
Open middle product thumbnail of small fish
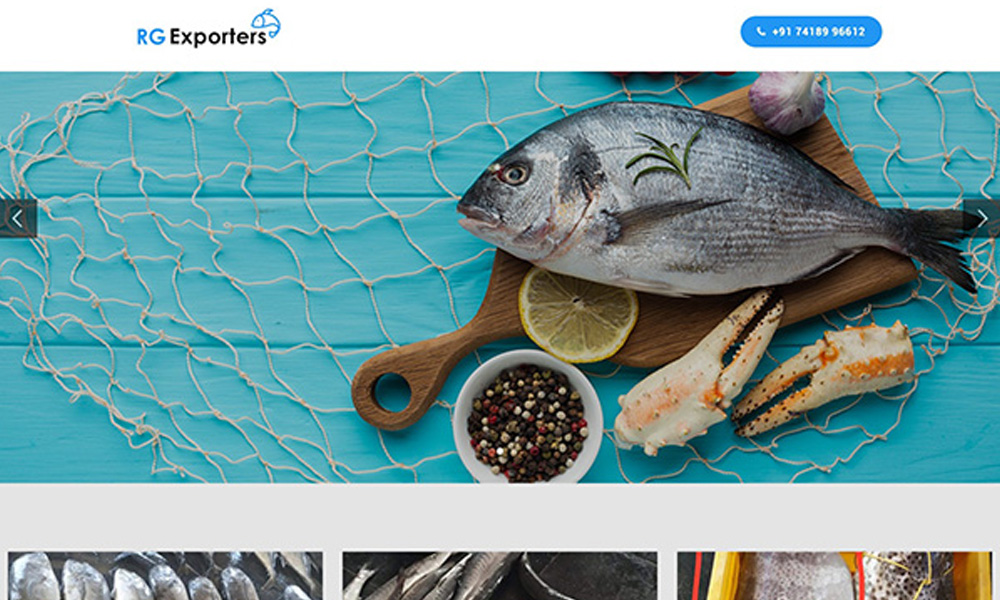click(x=499, y=576)
